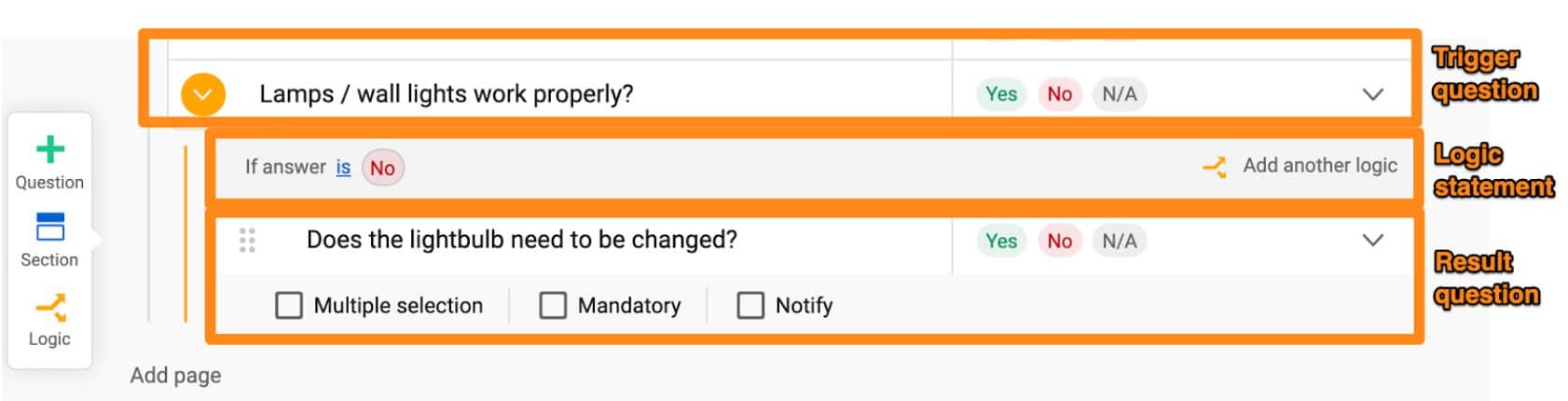Enable the Multiple selection checkbox
This screenshot has height=401, width=1568.
(x=289, y=305)
